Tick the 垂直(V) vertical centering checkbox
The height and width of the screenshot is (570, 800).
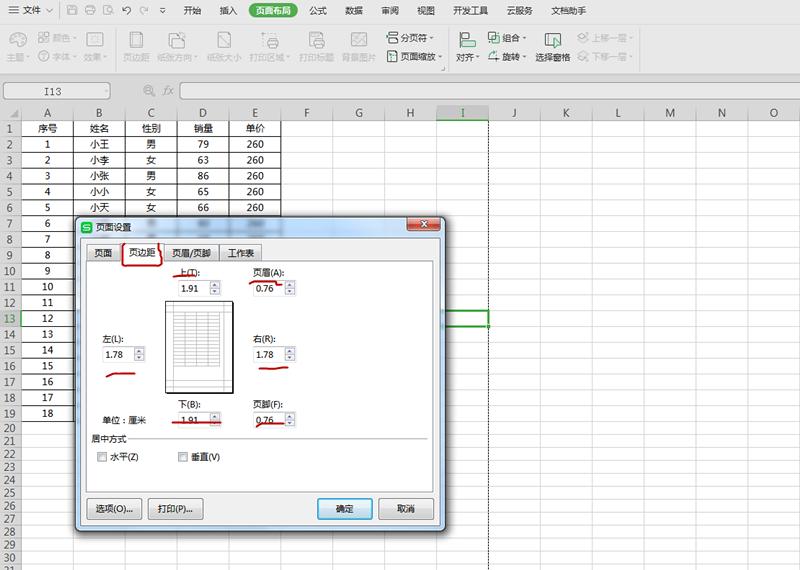click(183, 457)
